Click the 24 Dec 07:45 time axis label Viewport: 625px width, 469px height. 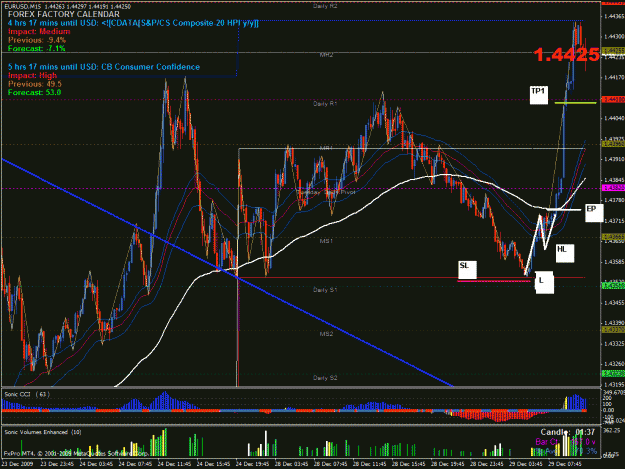(x=135, y=464)
